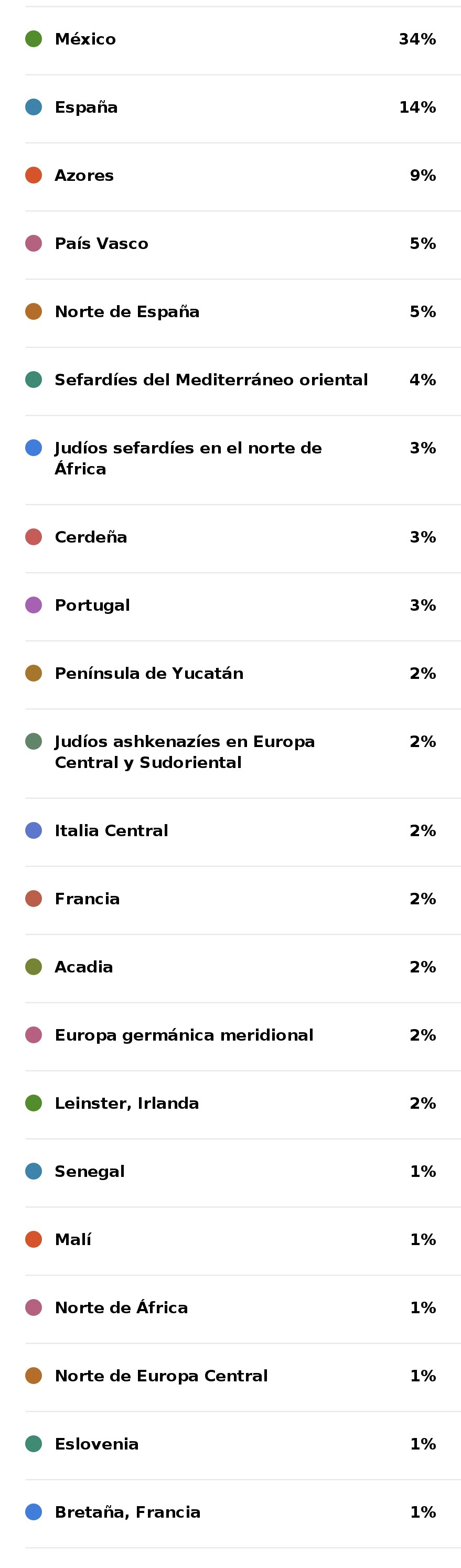Click the orange-red dot beside Azores
This screenshot has height=1568, width=461.
(x=34, y=175)
